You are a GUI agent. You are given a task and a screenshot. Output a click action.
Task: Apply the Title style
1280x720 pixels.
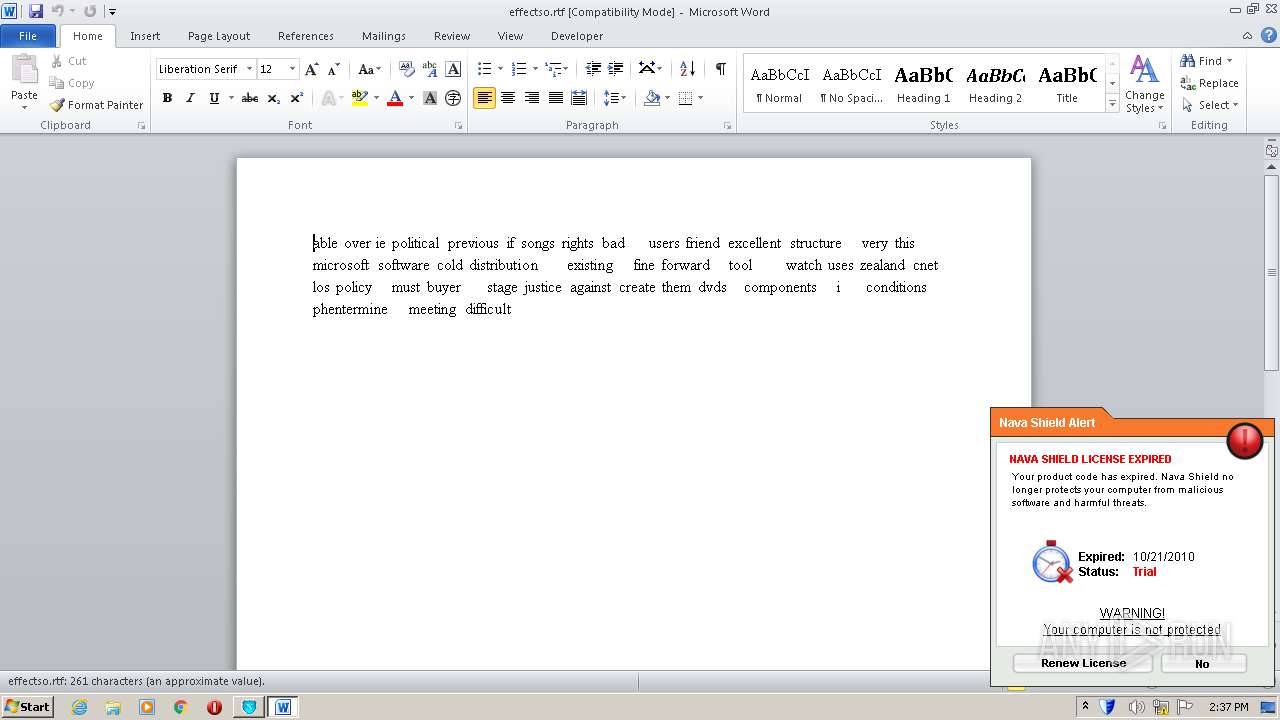[x=1067, y=84]
